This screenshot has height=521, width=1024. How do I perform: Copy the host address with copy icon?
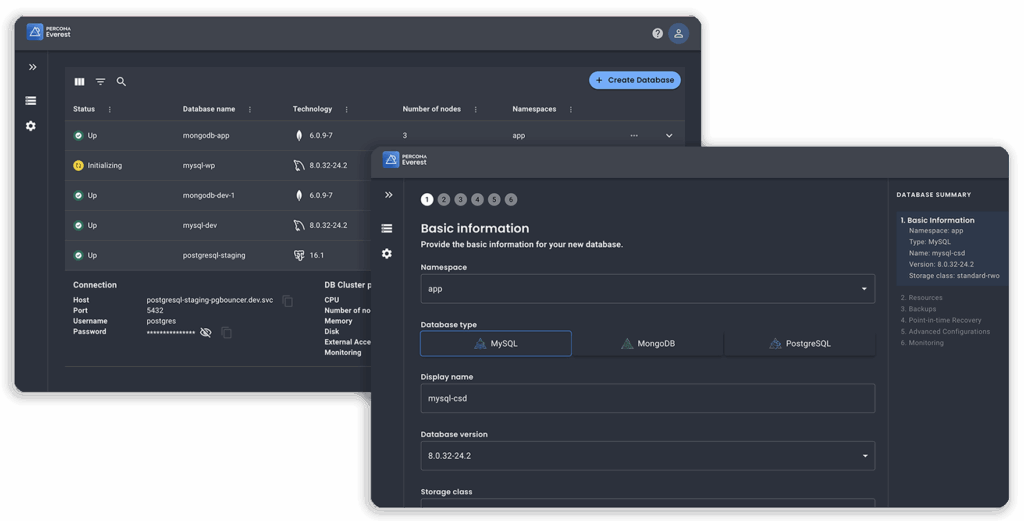(x=288, y=300)
